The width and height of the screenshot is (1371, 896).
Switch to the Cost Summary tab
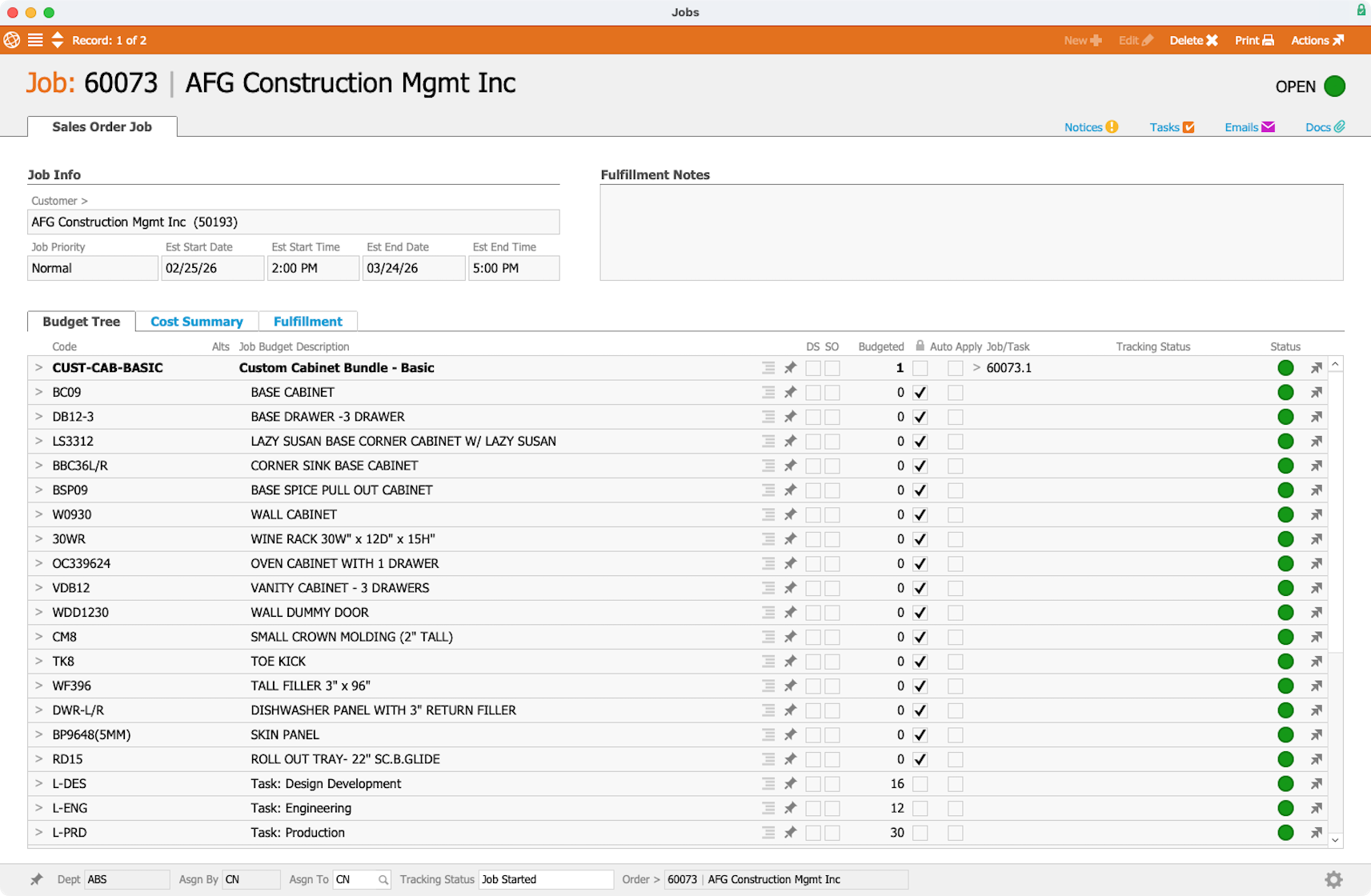(197, 322)
